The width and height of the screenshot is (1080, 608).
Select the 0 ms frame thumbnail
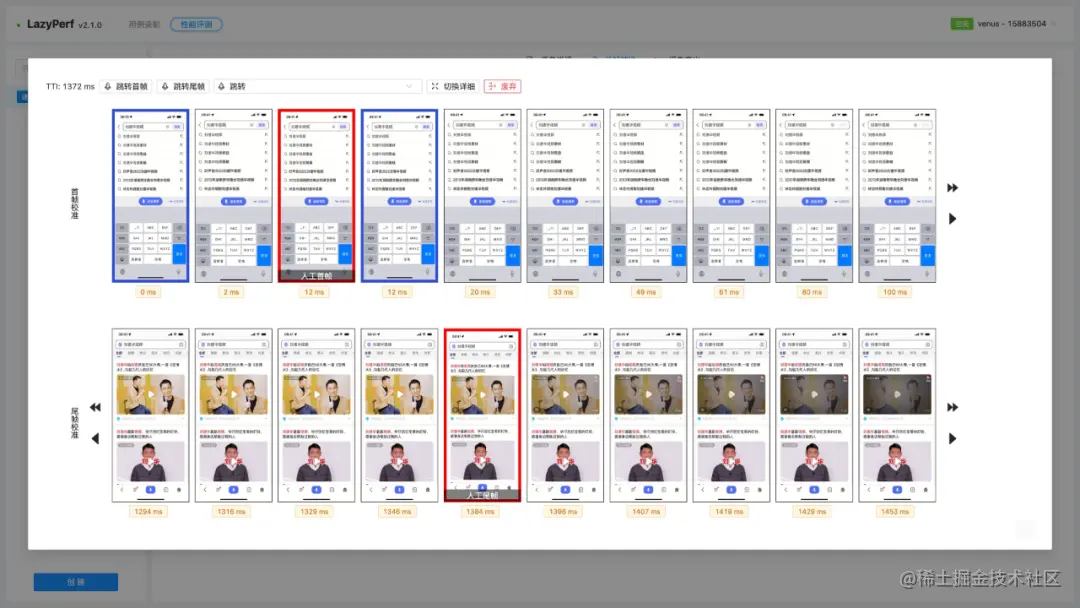coord(150,196)
